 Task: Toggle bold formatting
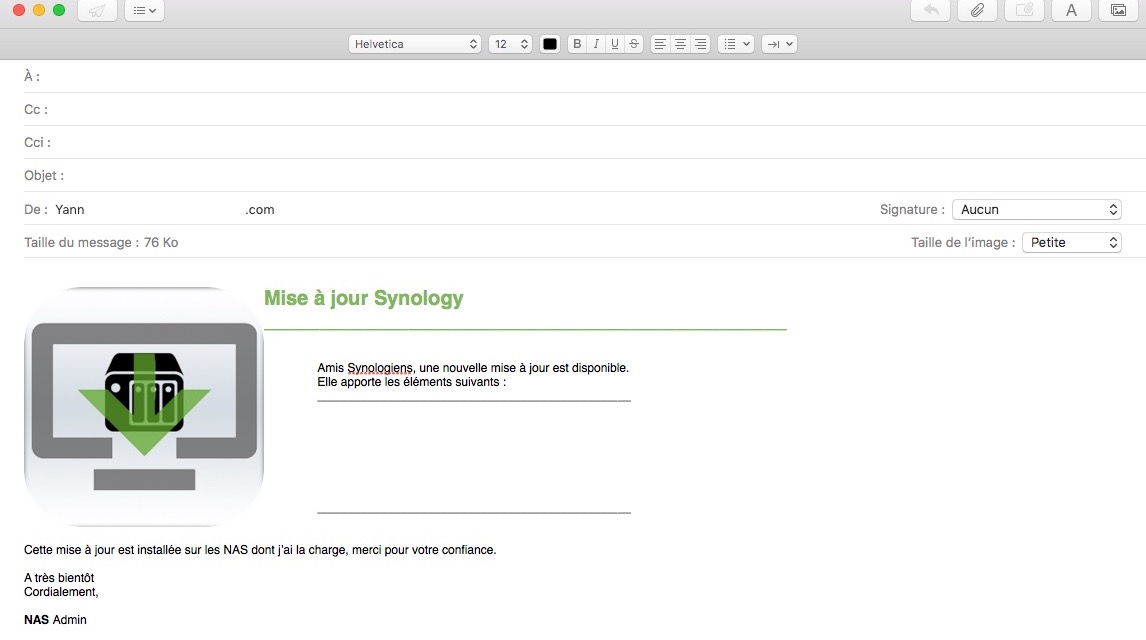(x=577, y=44)
